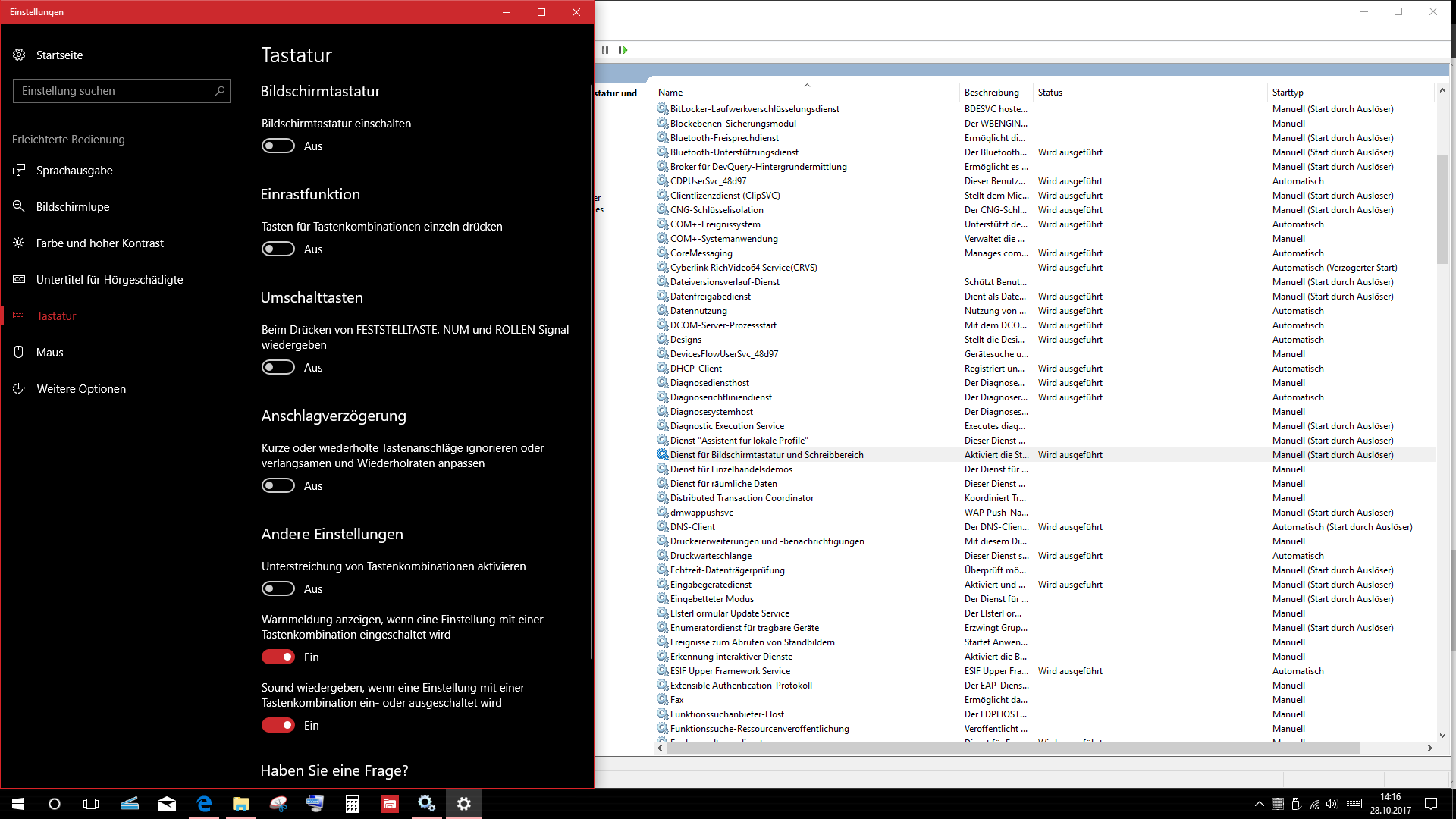
Task: Click the scroll-down arrow of the Services list
Action: pos(1442,735)
